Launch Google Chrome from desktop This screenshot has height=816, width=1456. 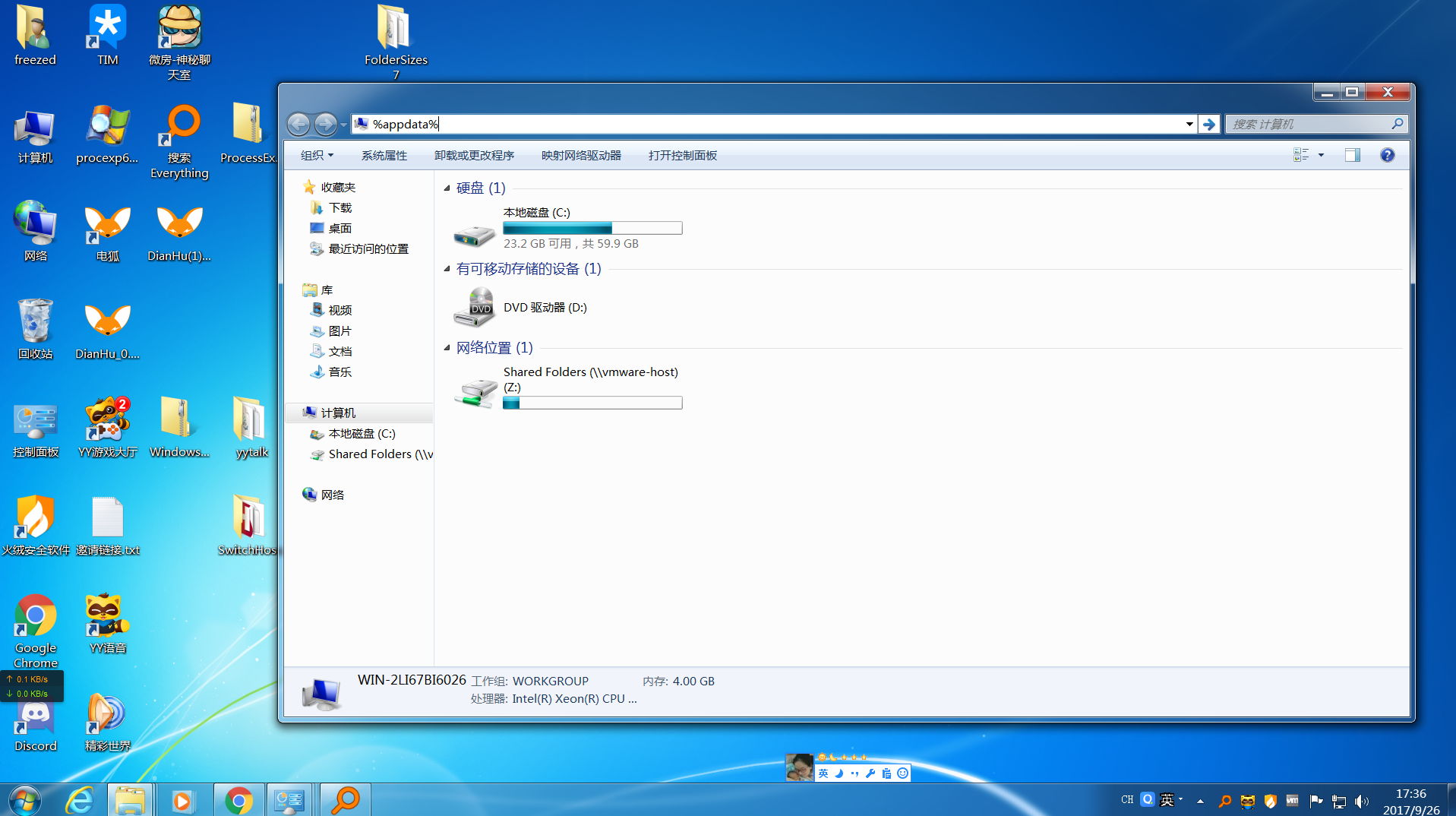click(35, 631)
